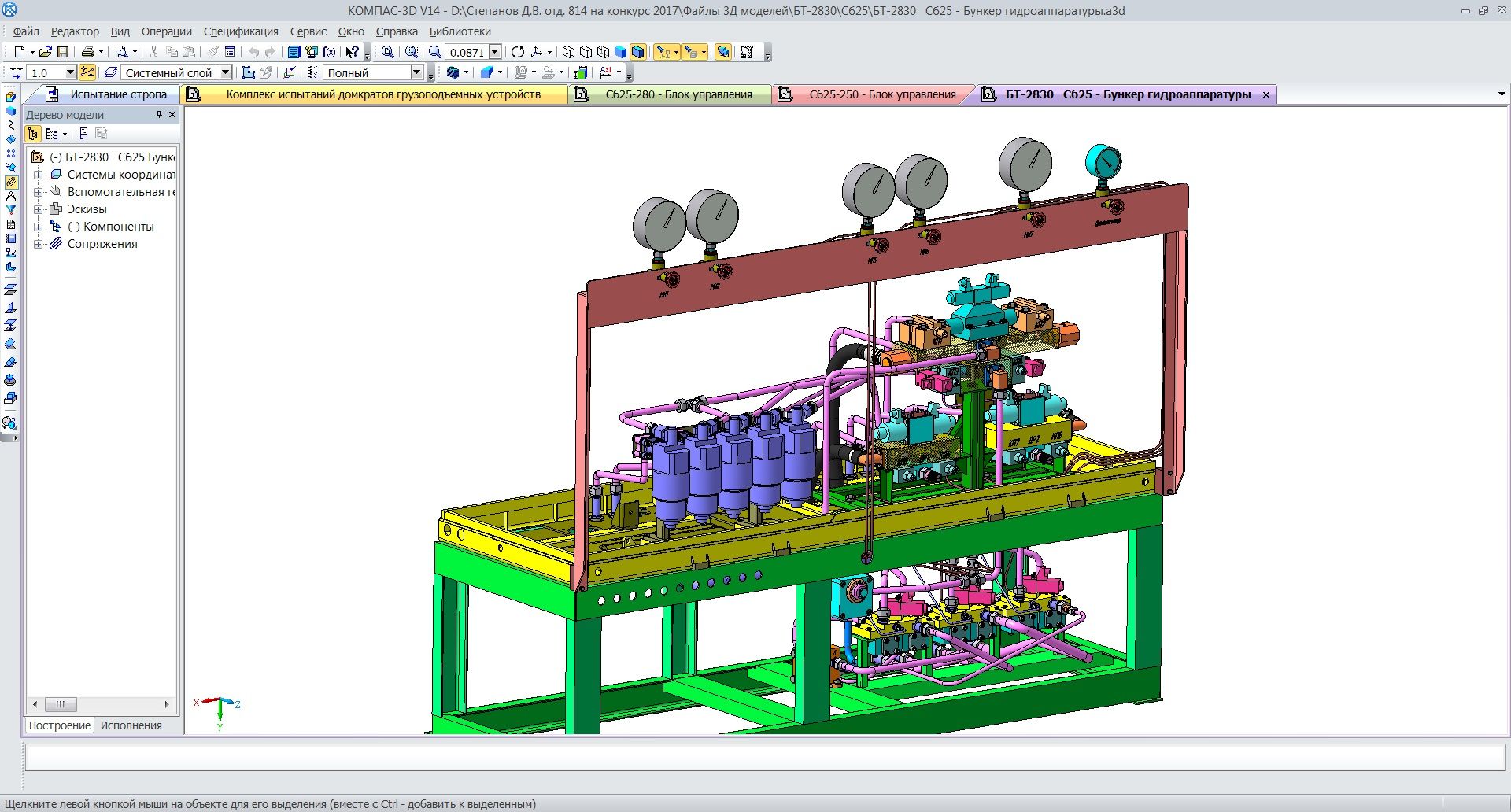This screenshot has width=1511, height=812.
Task: Click the command line input field
Action: pos(763,757)
